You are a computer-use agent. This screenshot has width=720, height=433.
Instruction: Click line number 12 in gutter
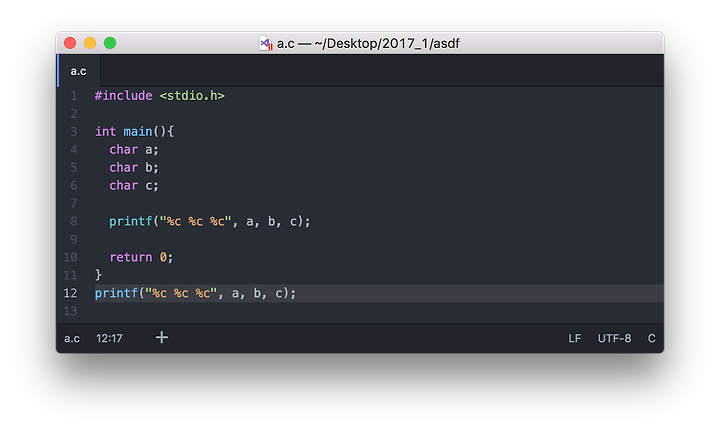70,293
